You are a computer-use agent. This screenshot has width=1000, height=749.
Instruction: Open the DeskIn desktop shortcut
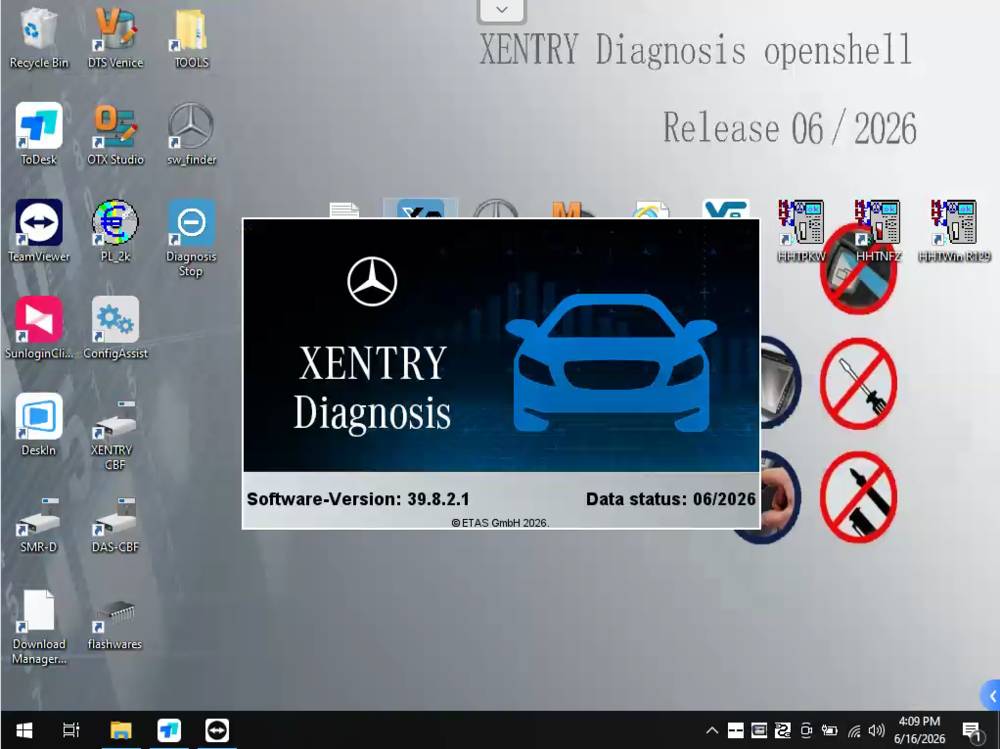click(38, 425)
